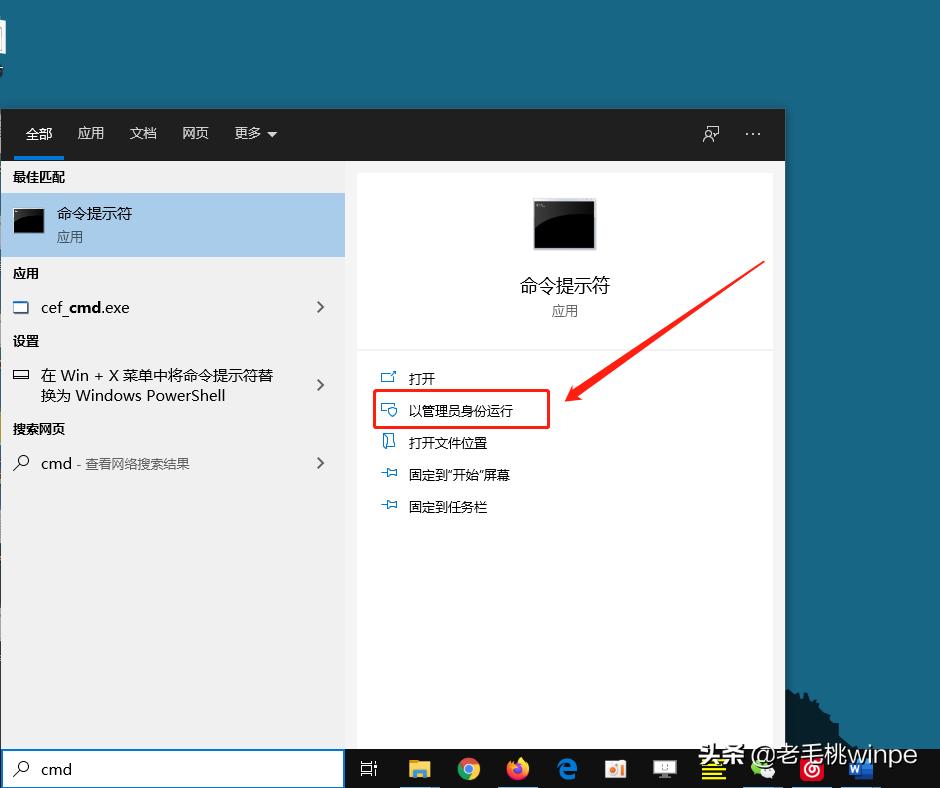Run 命令提示符 as administrator
The width and height of the screenshot is (940, 788).
461,409
